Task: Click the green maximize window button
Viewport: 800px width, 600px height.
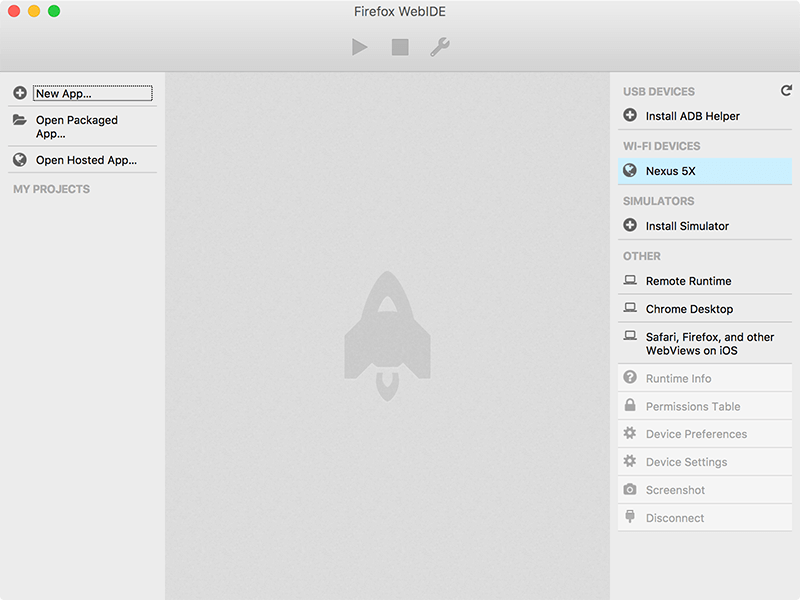Action: click(54, 11)
